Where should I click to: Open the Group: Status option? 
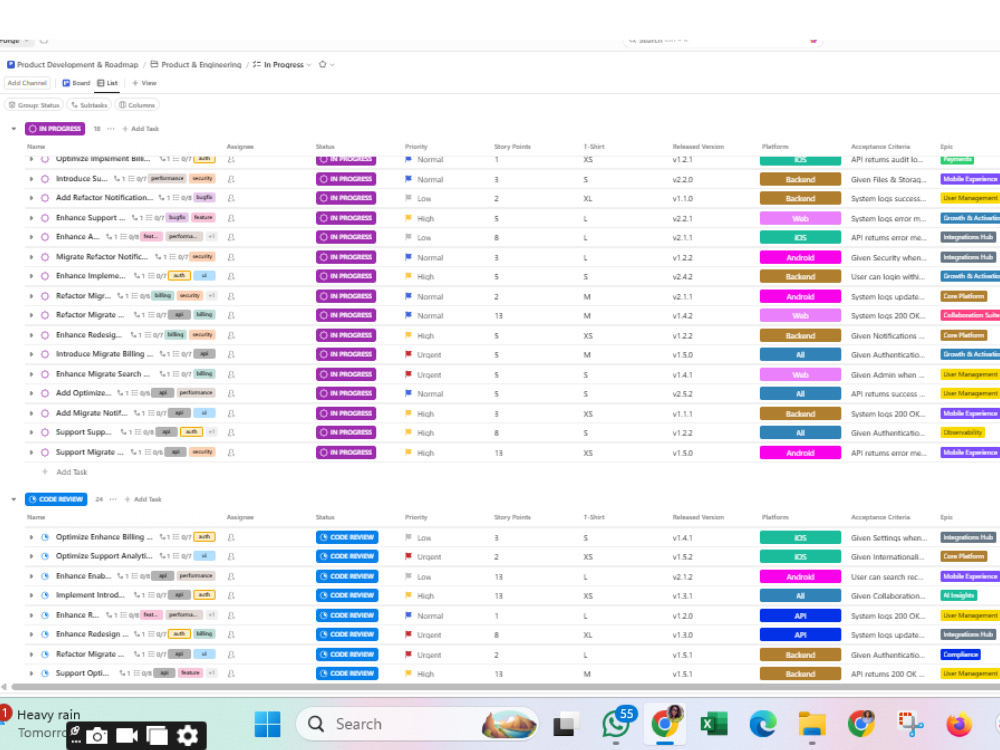click(34, 105)
